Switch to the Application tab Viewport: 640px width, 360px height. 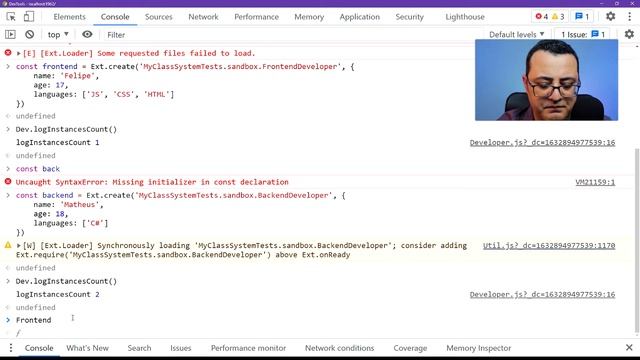(360, 17)
